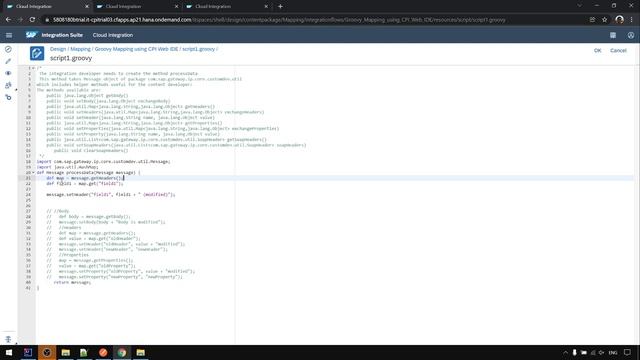Click line number 24 in the gutter
This screenshot has height=360, width=640.
click(28, 195)
